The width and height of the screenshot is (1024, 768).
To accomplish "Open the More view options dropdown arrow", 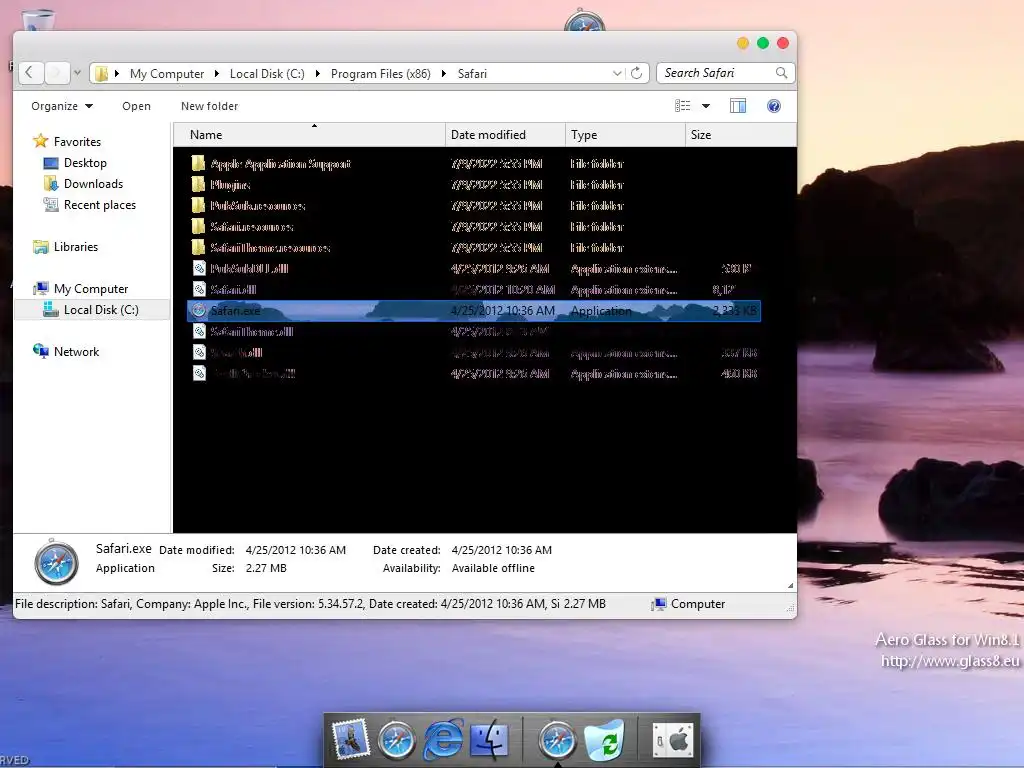I will pyautogui.click(x=706, y=106).
